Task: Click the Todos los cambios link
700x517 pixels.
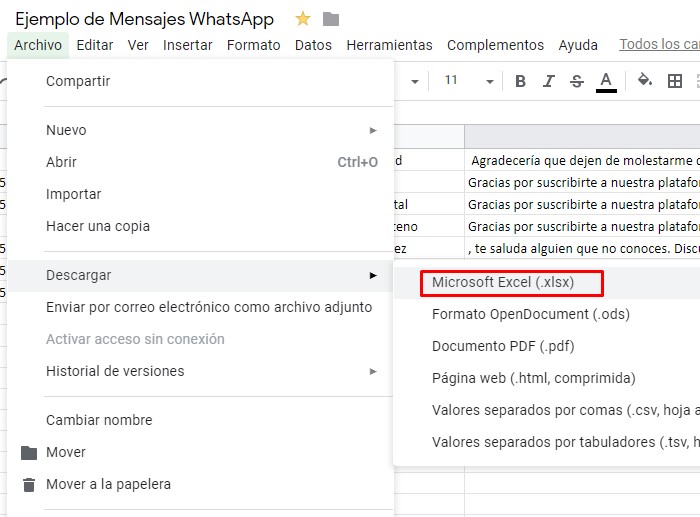Action: [x=659, y=44]
